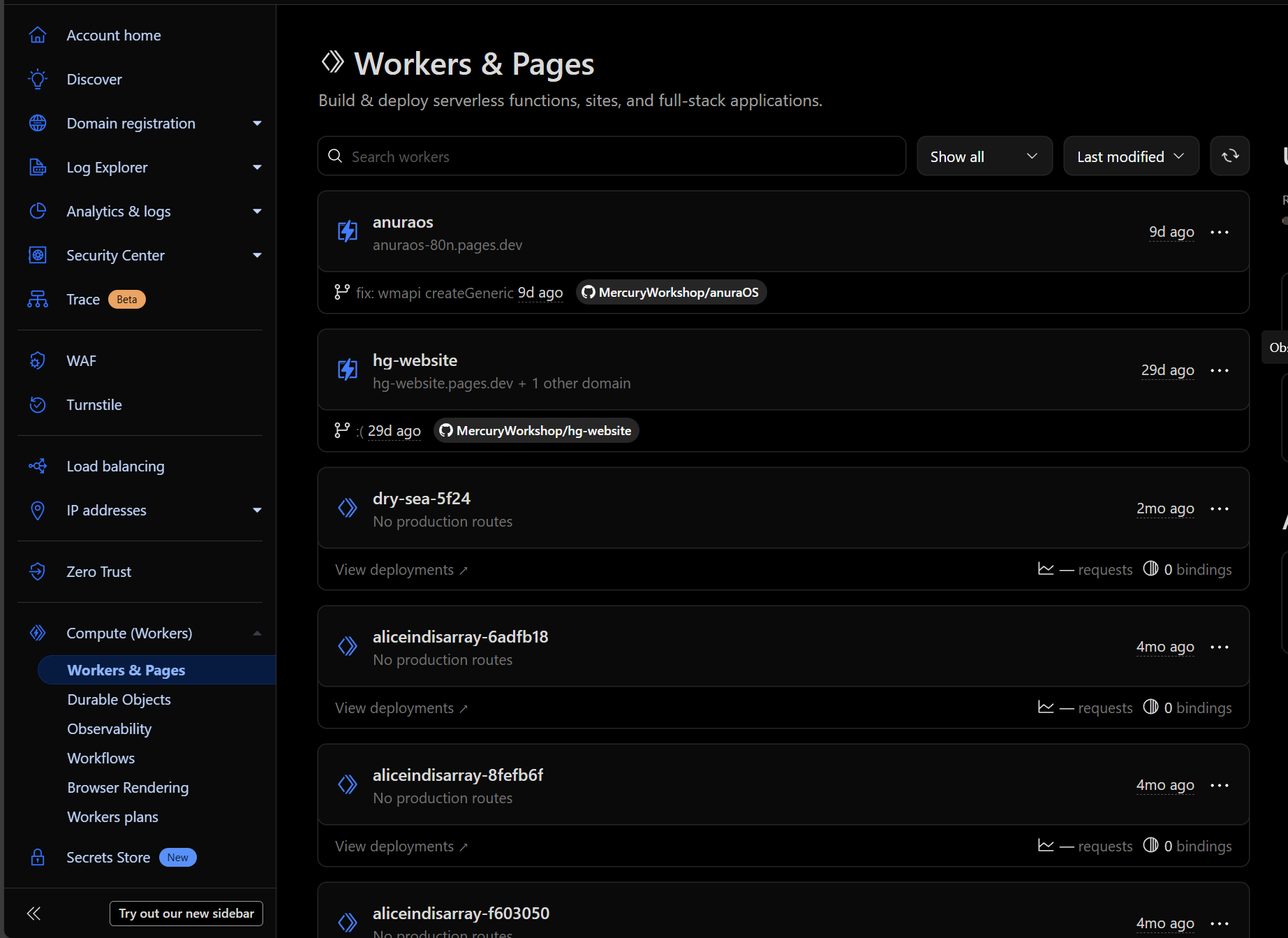1288x938 pixels.
Task: Expand the IP addresses submenu arrow
Action: point(257,511)
